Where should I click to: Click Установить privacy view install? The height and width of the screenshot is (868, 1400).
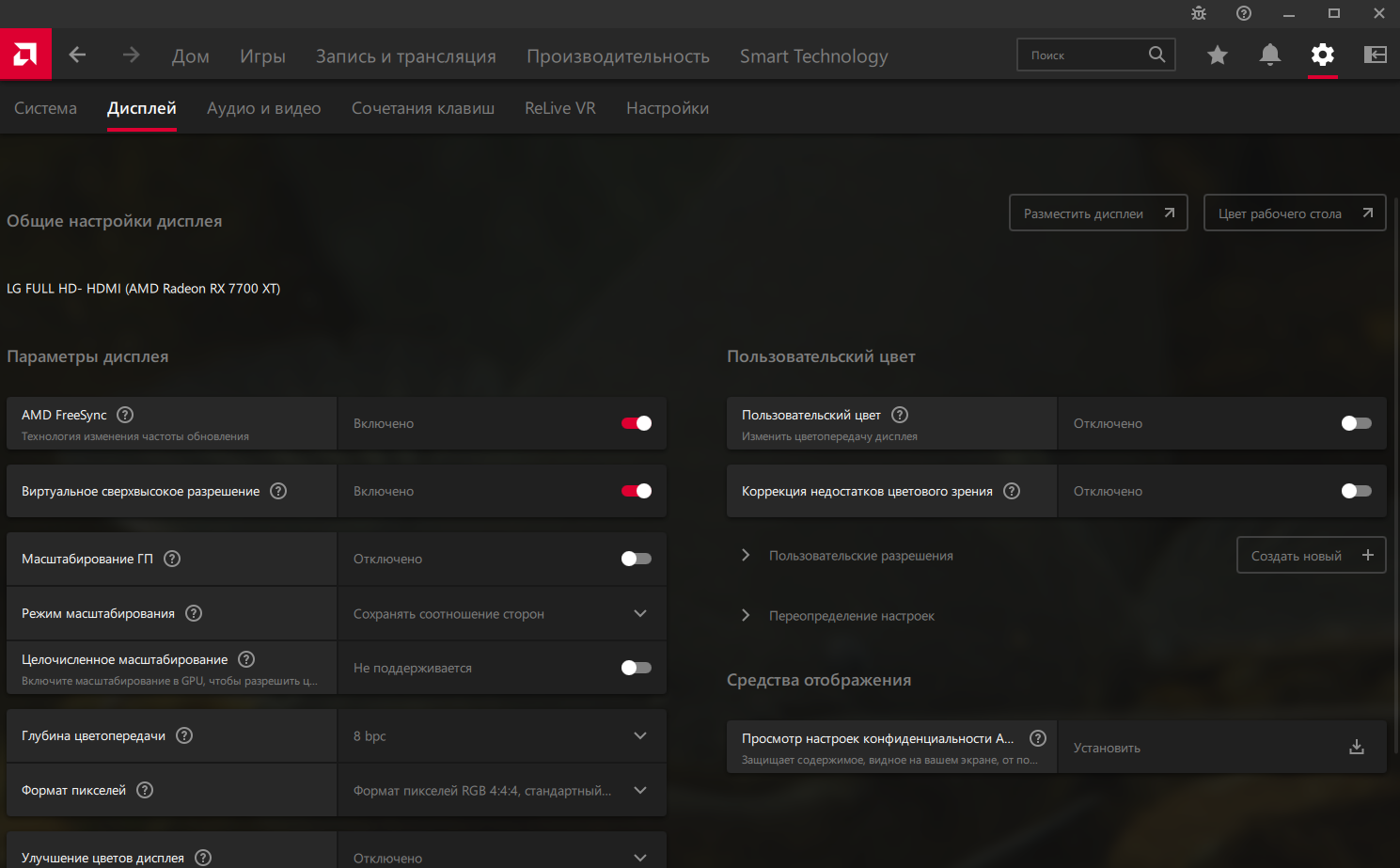1222,747
